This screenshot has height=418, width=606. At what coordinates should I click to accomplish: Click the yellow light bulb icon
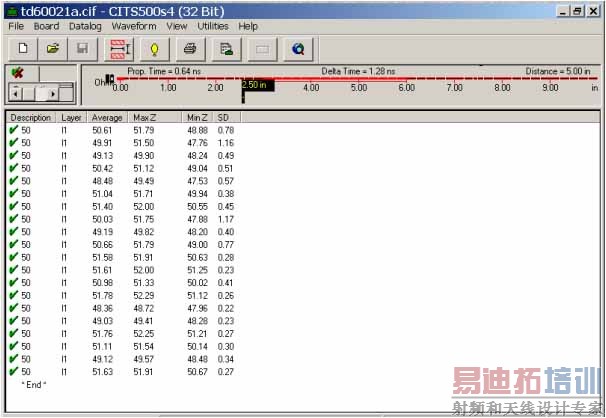155,49
